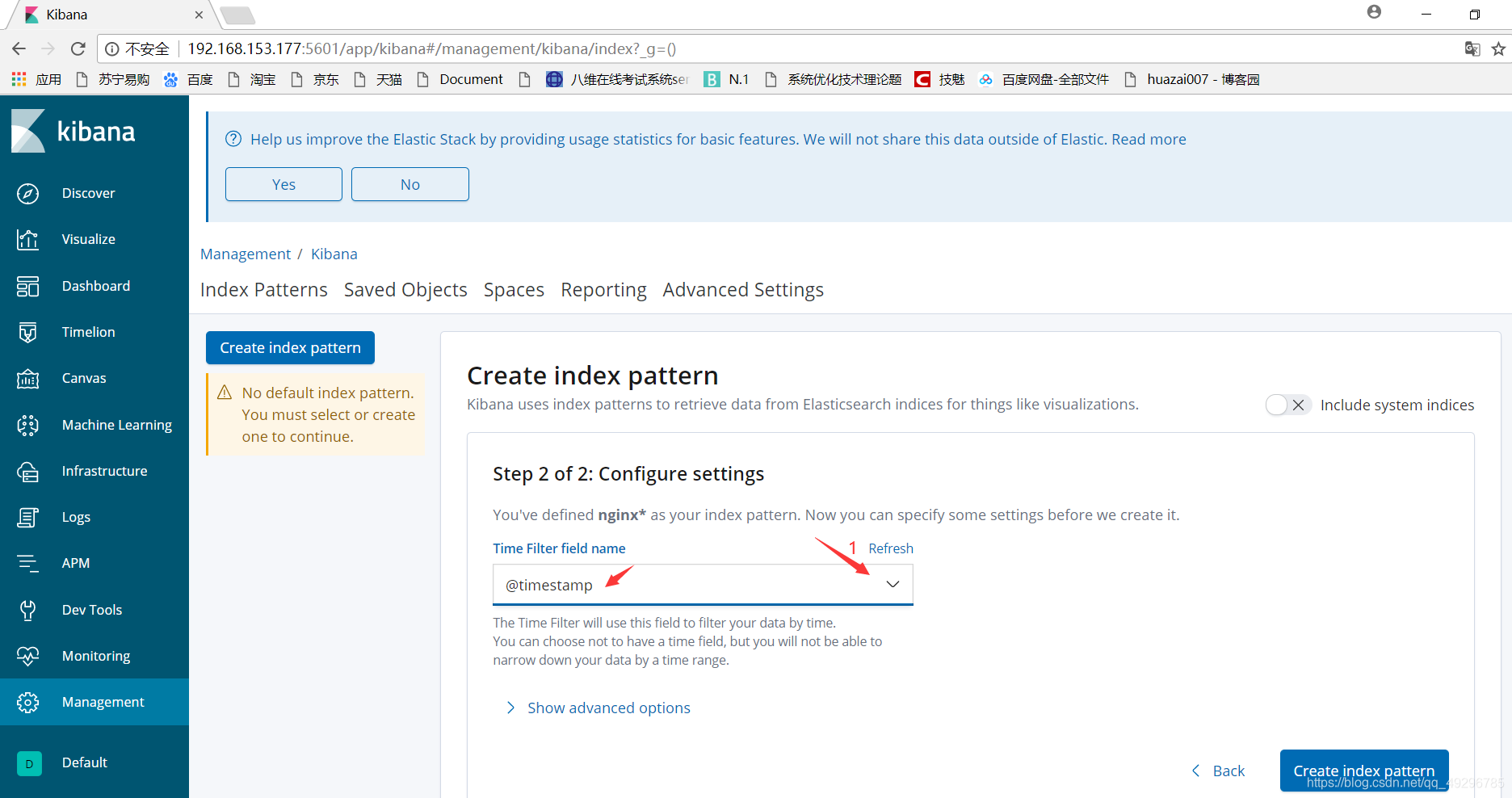The image size is (1512, 798).
Task: Click Refresh link for time fields
Action: [x=891, y=548]
